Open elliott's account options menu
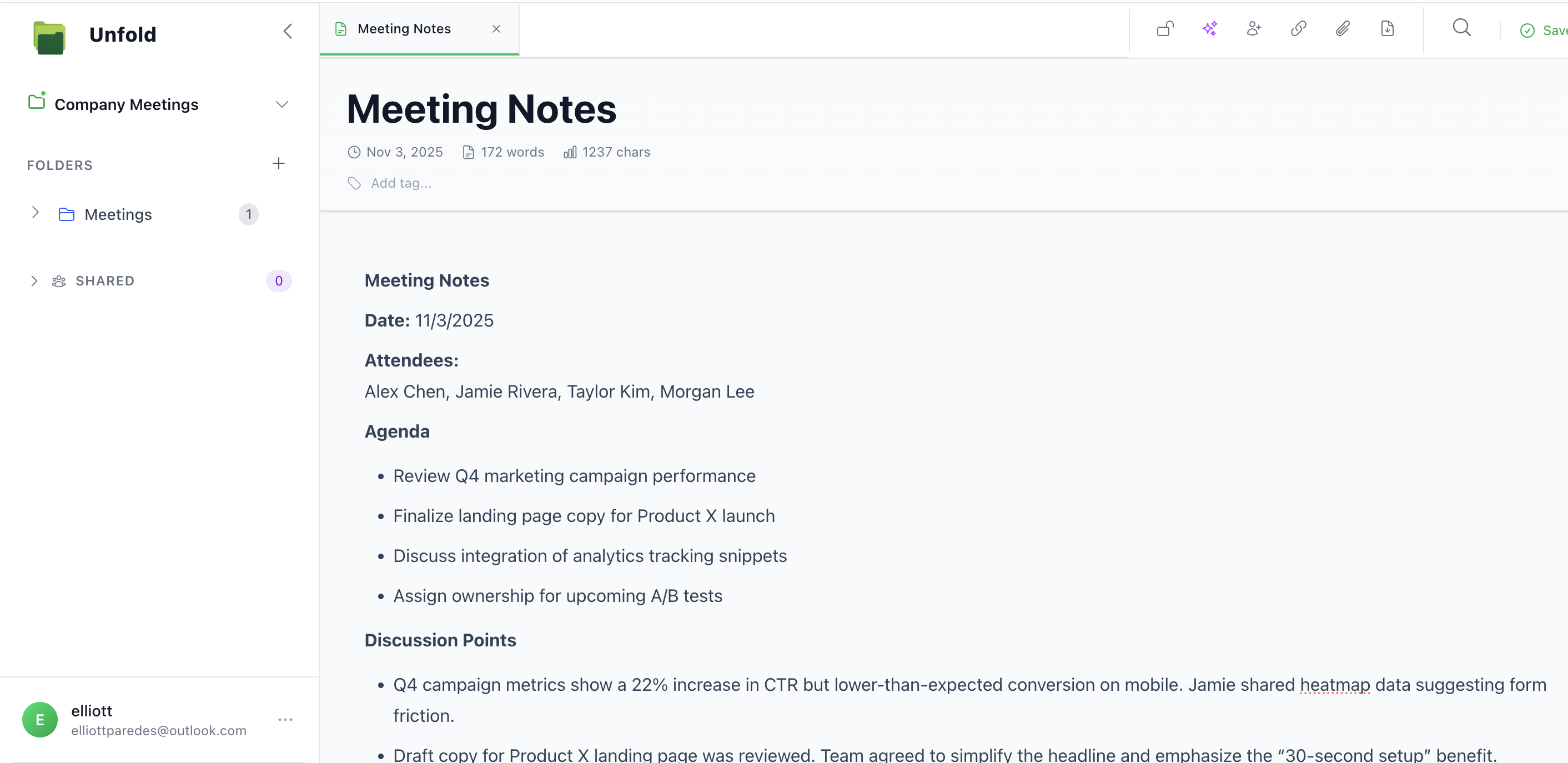 coord(285,719)
